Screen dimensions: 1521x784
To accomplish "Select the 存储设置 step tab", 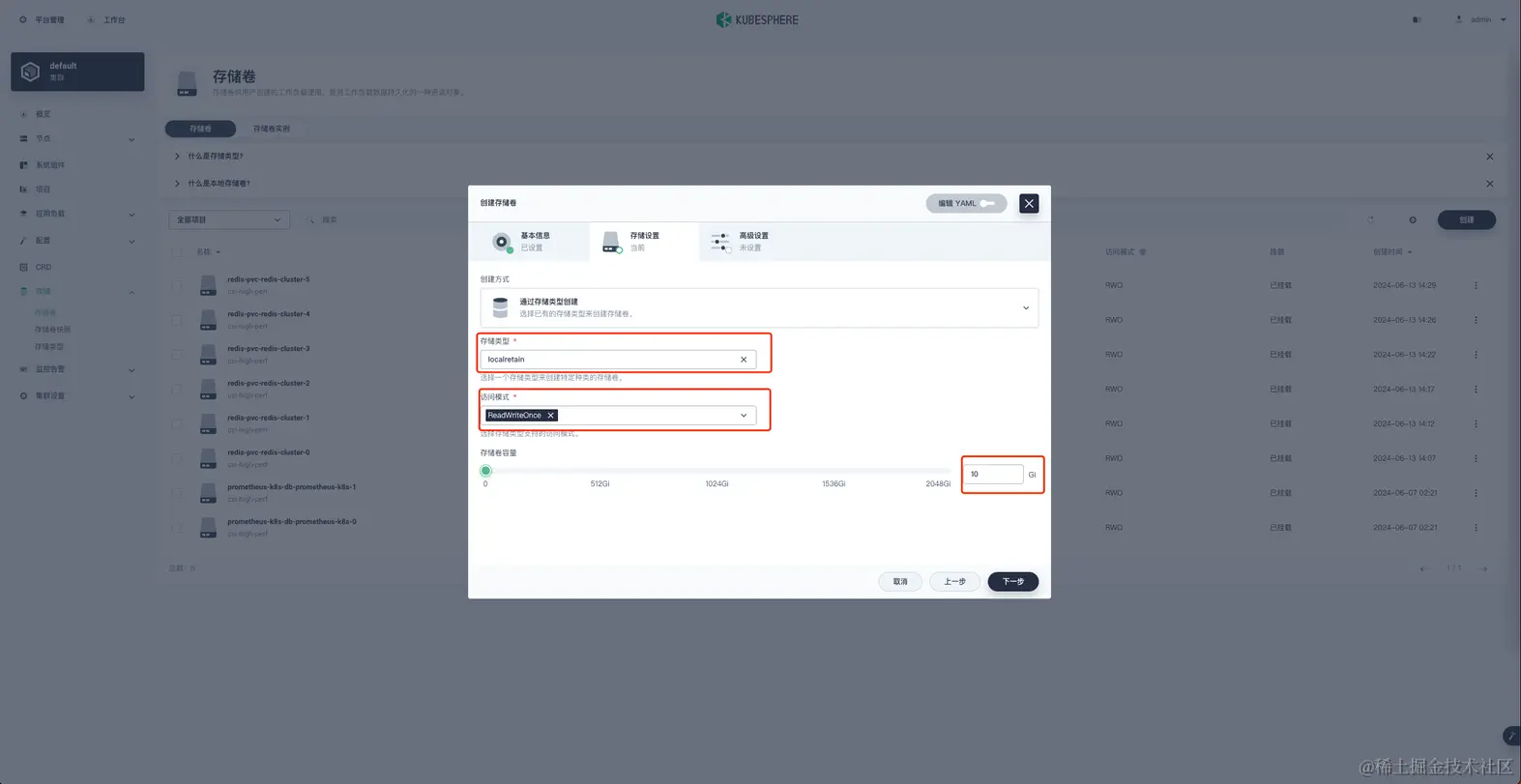I will coord(644,242).
